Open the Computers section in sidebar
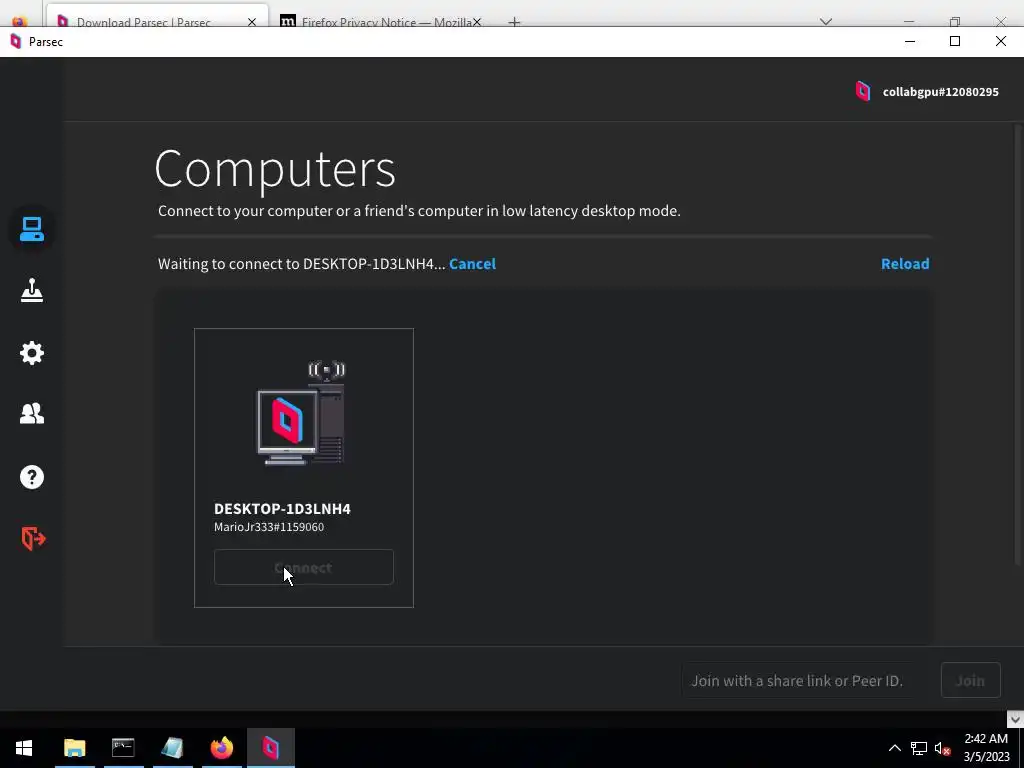This screenshot has height=768, width=1024. 31,229
